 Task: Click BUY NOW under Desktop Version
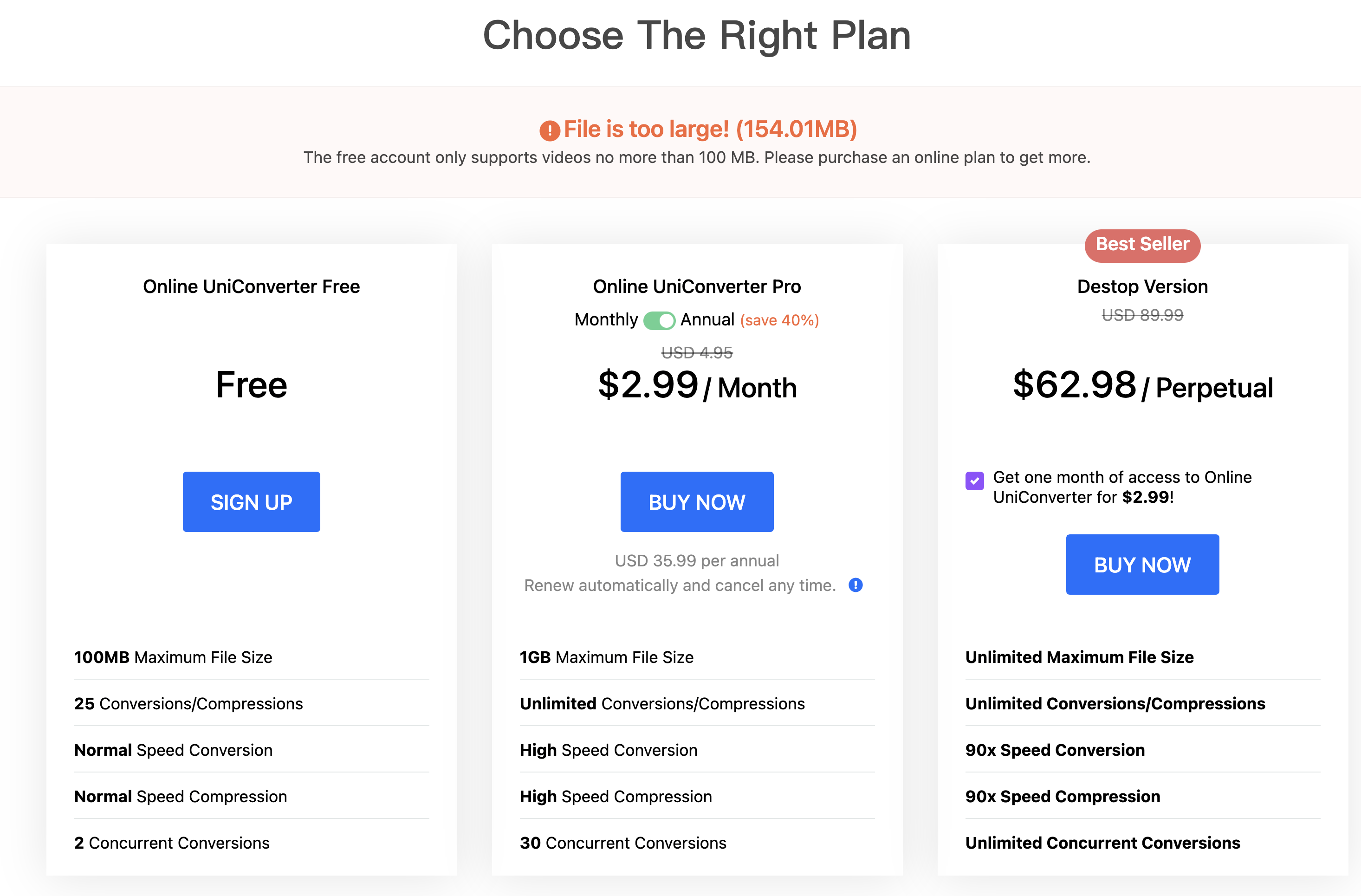coord(1142,565)
